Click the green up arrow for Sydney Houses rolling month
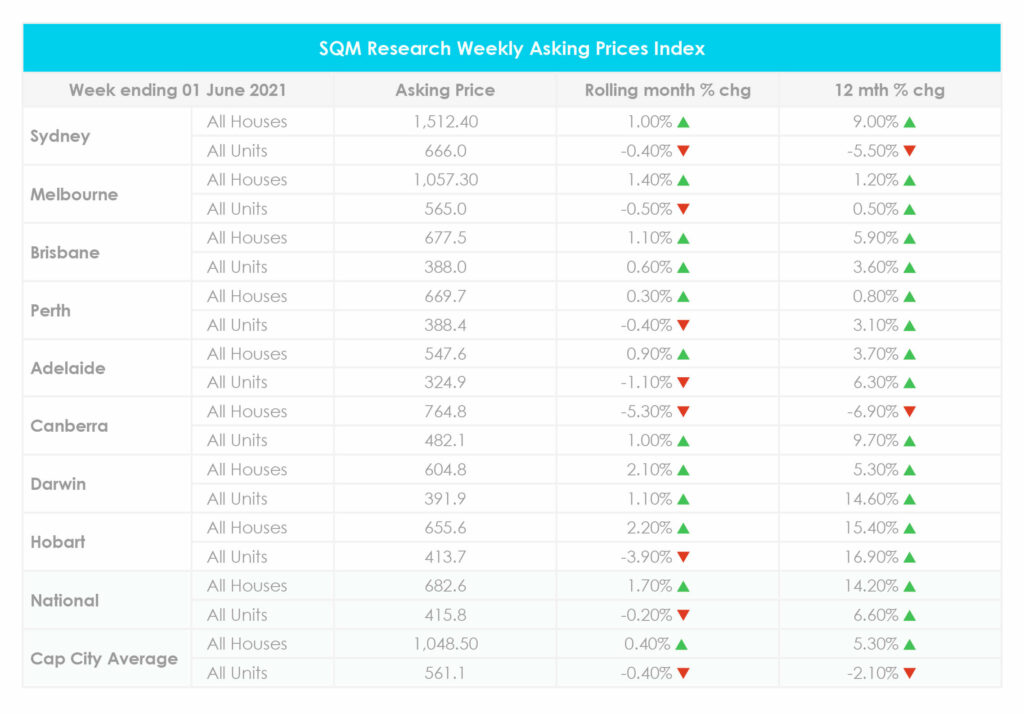 (x=683, y=122)
